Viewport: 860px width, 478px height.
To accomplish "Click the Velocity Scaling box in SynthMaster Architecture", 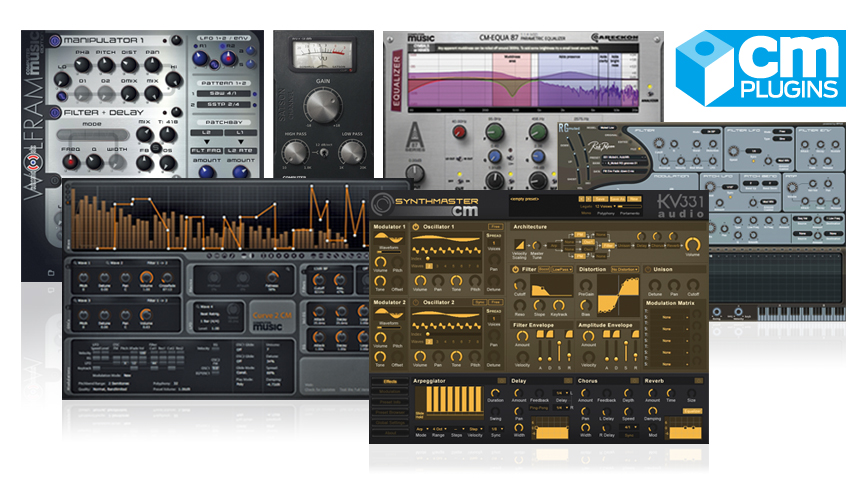I will tap(519, 245).
